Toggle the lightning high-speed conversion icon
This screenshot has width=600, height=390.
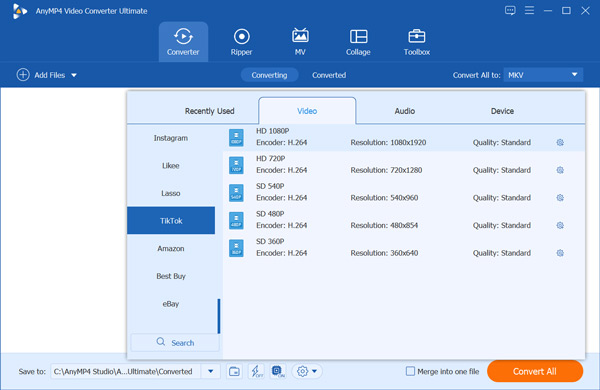click(256, 371)
